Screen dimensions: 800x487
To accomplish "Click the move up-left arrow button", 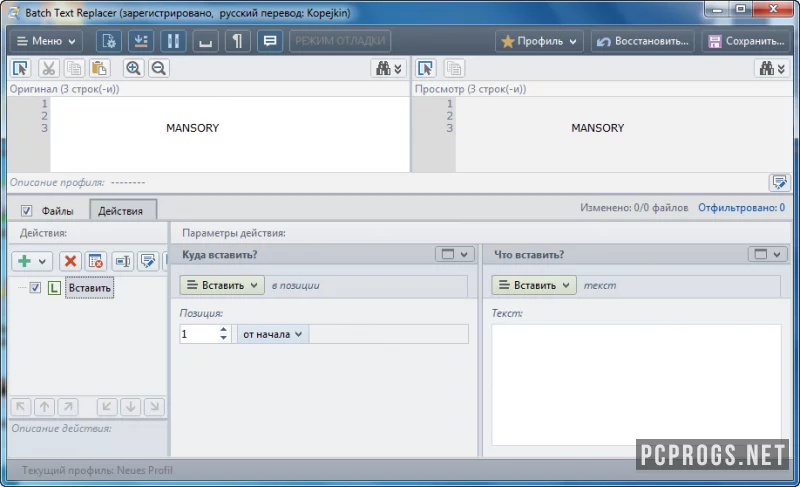I will 21,406.
